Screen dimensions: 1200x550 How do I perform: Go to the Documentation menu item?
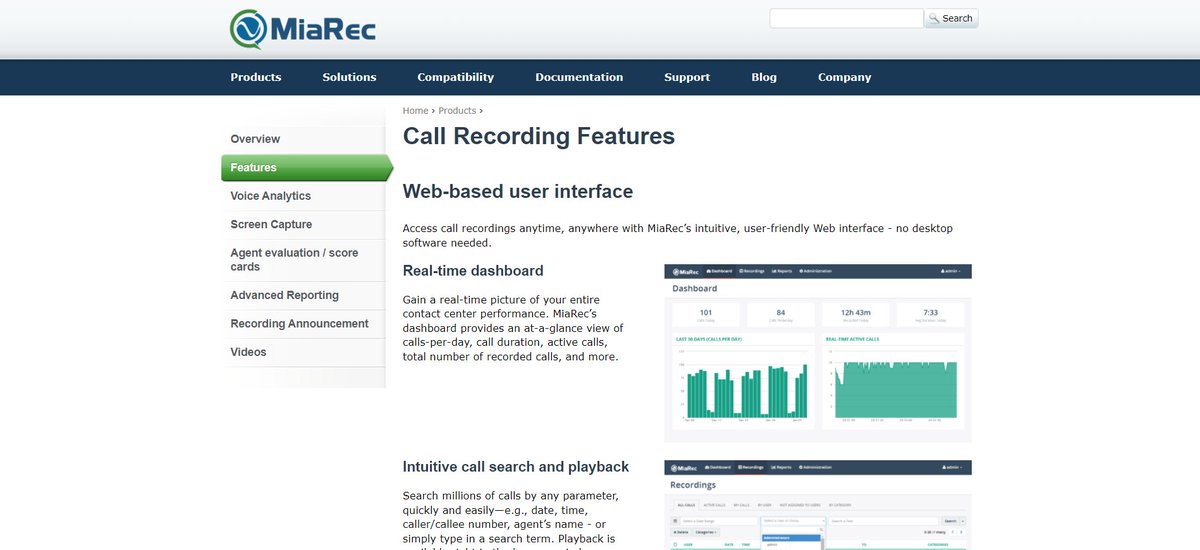pos(579,77)
